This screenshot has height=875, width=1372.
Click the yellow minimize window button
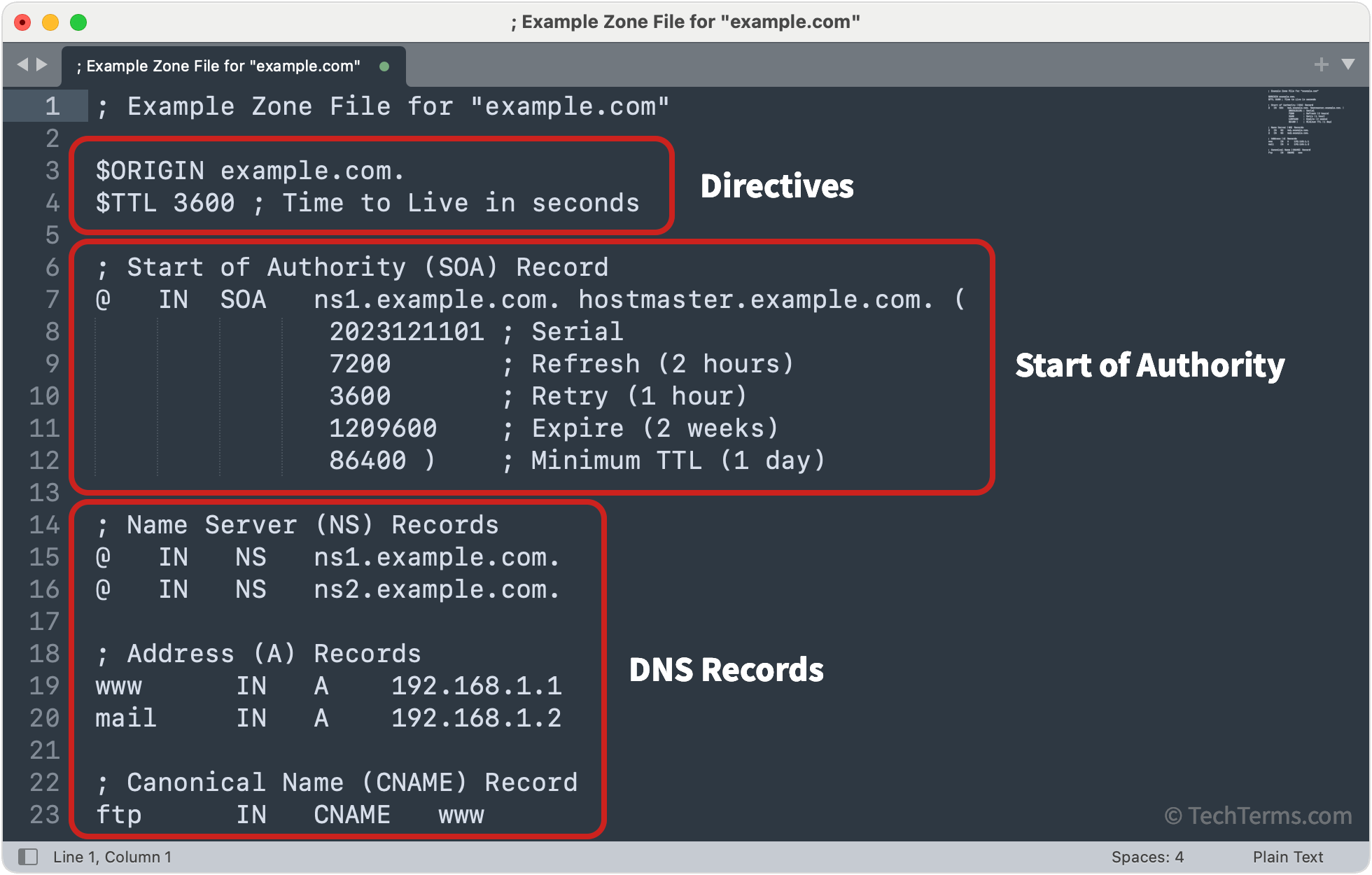[x=50, y=22]
